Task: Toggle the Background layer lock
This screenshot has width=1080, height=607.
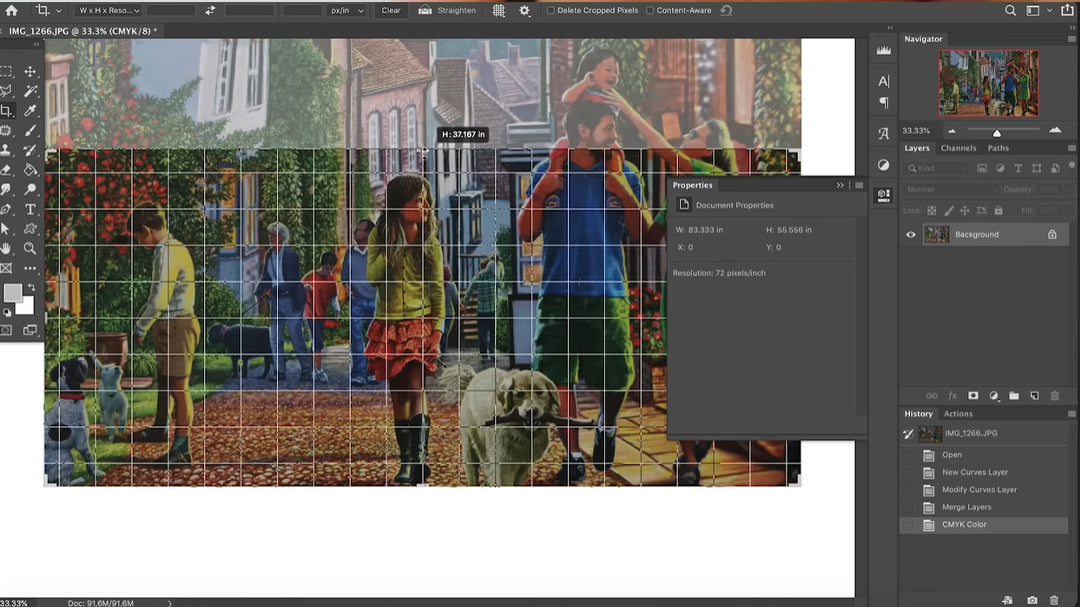Action: pos(1052,235)
